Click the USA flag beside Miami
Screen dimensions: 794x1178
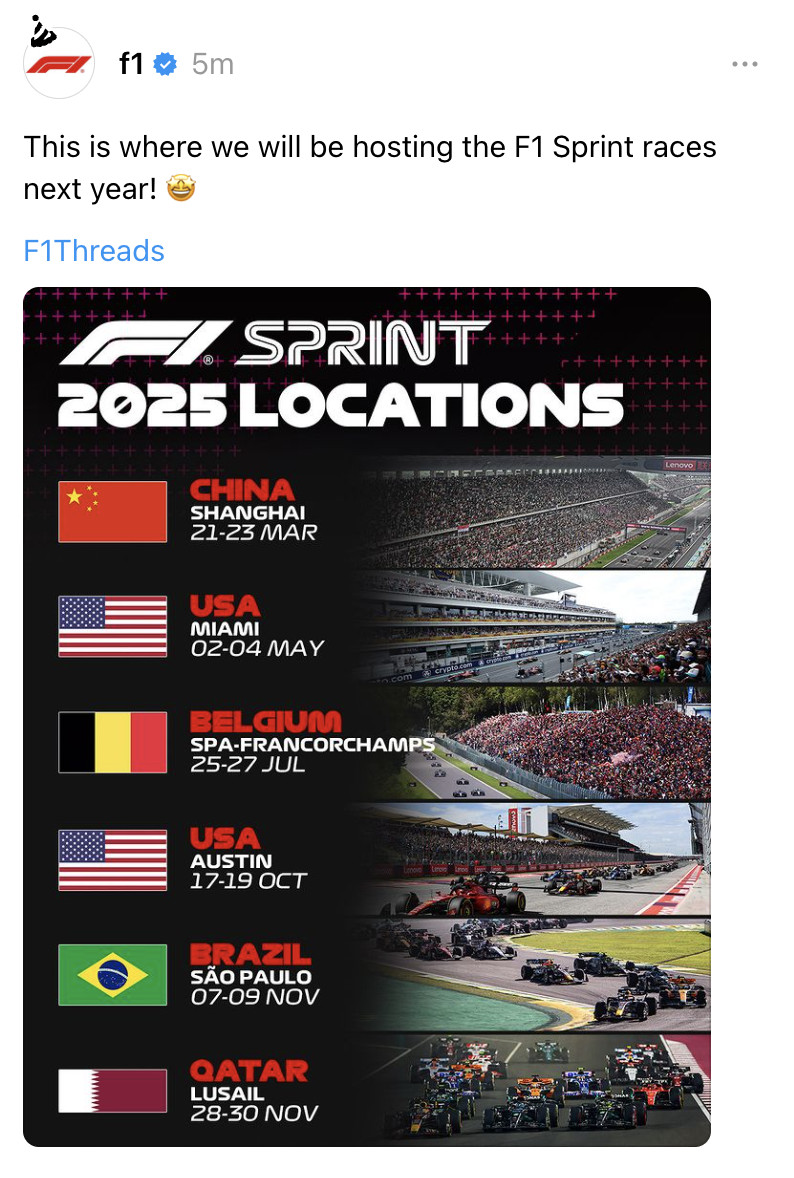(113, 627)
